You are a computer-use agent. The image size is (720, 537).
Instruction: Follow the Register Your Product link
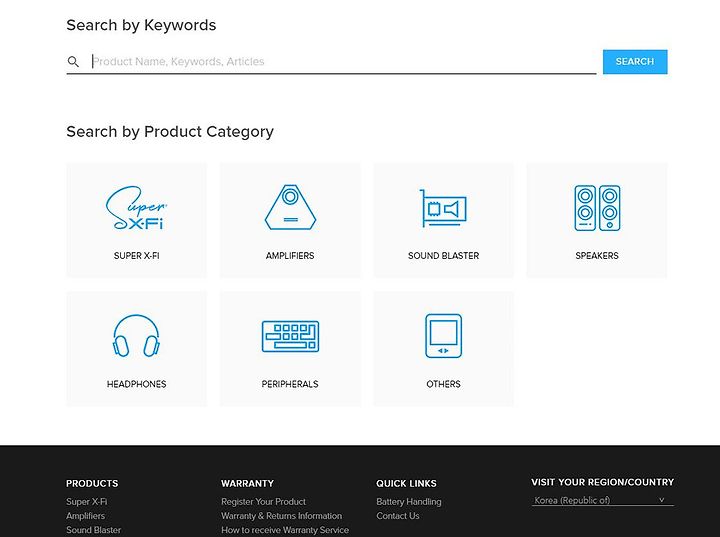pyautogui.click(x=264, y=502)
